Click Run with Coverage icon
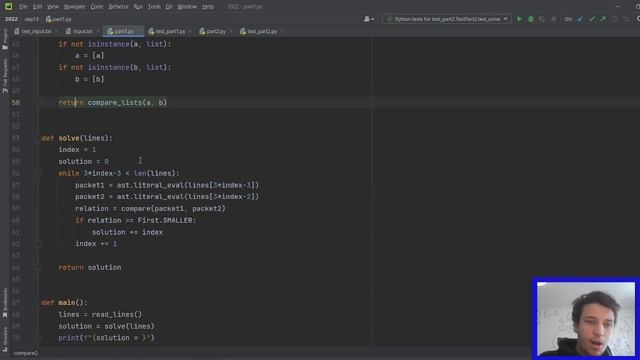 coord(542,19)
